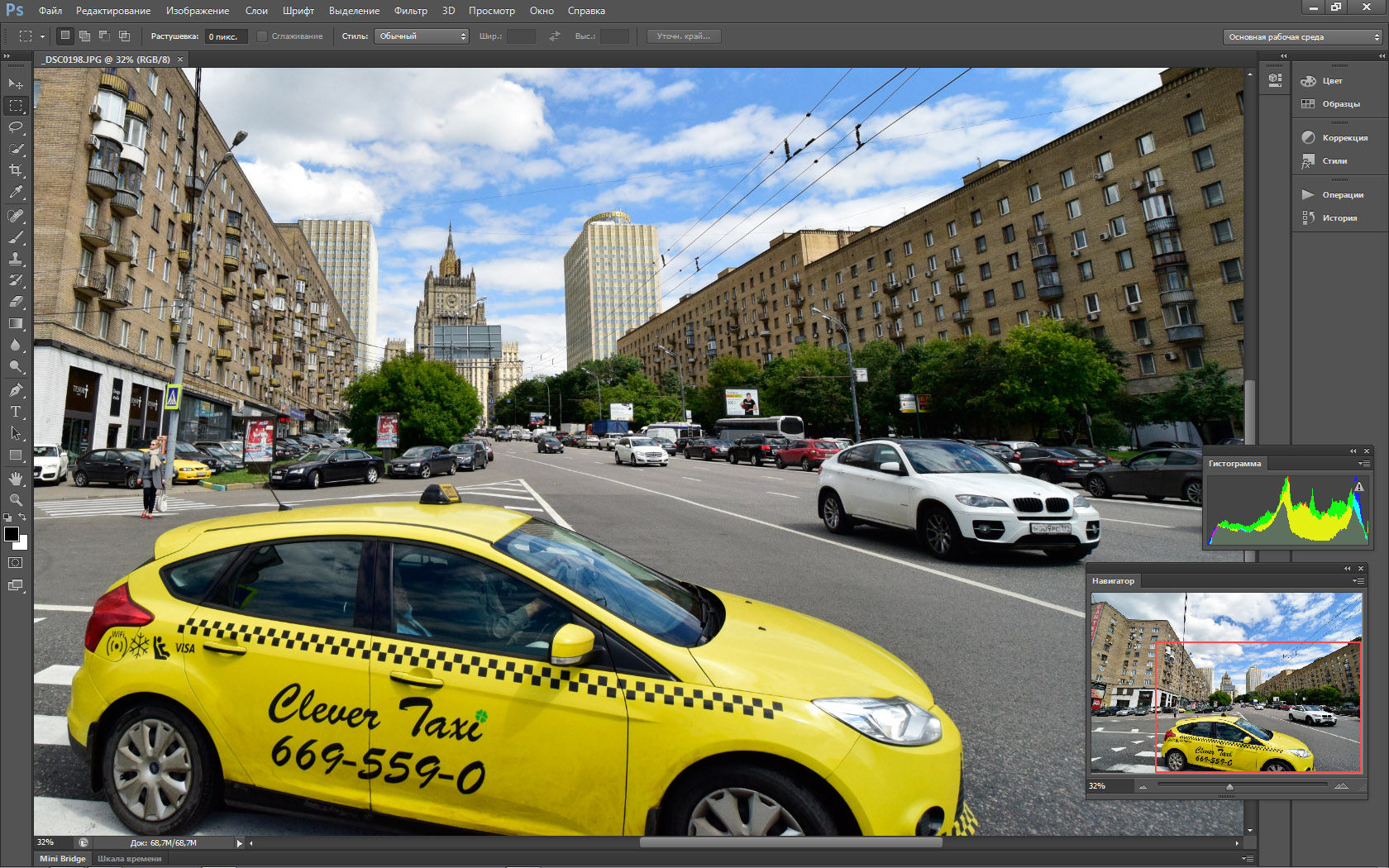This screenshot has width=1389, height=868.
Task: Click the Растушевка feather input field
Action: click(226, 36)
